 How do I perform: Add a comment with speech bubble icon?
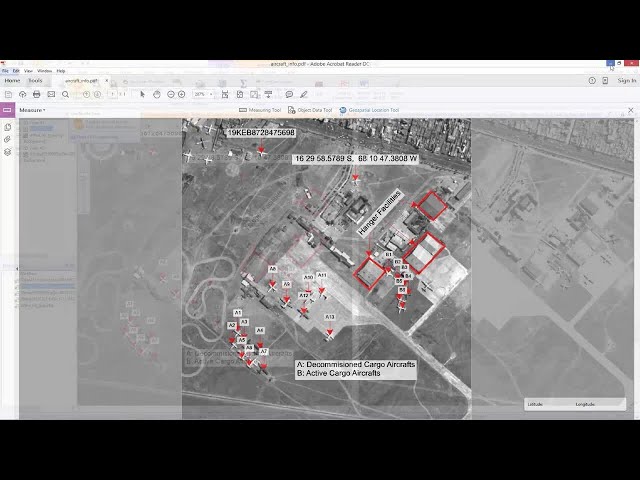point(289,95)
